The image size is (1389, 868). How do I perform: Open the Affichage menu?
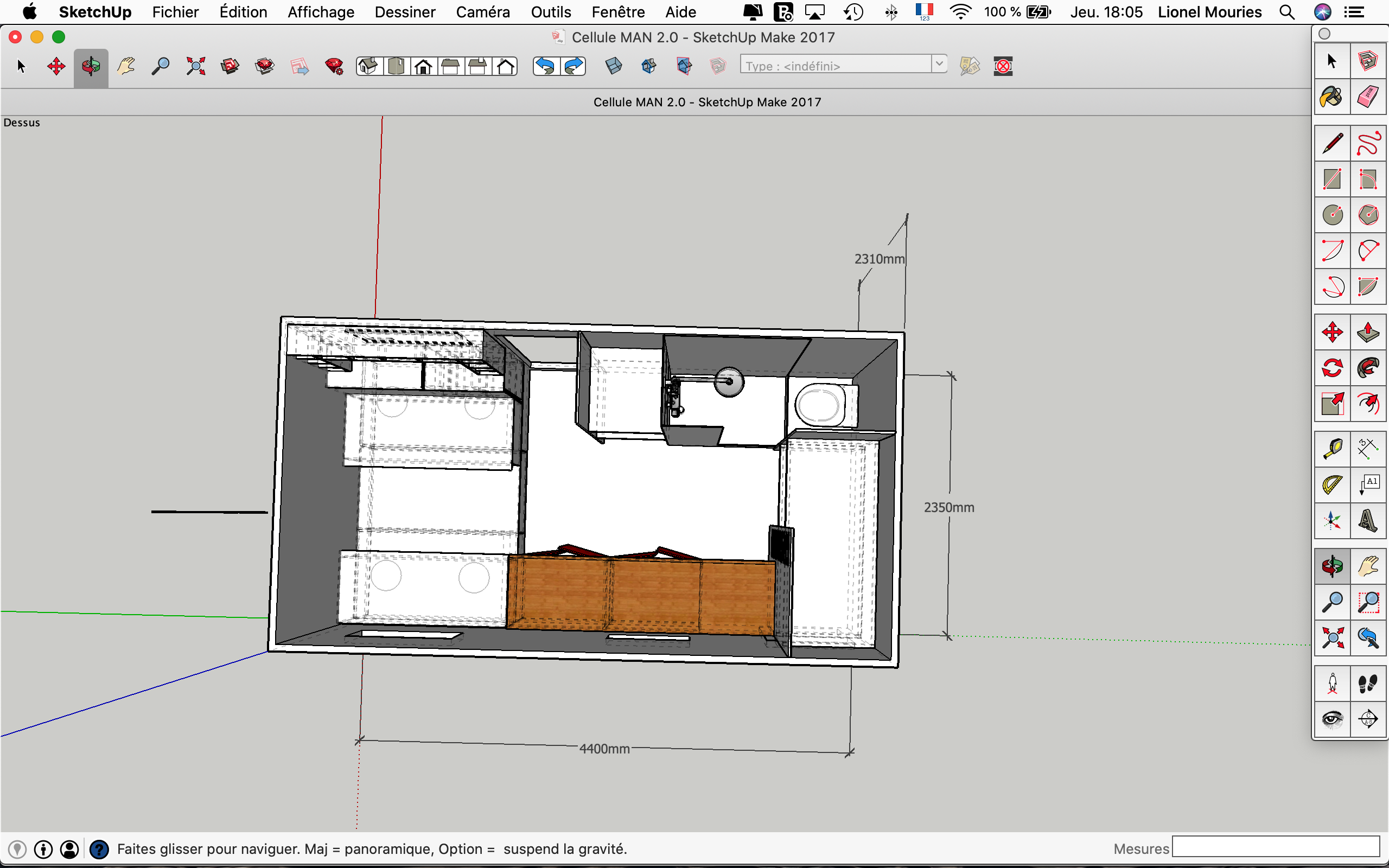(x=321, y=12)
